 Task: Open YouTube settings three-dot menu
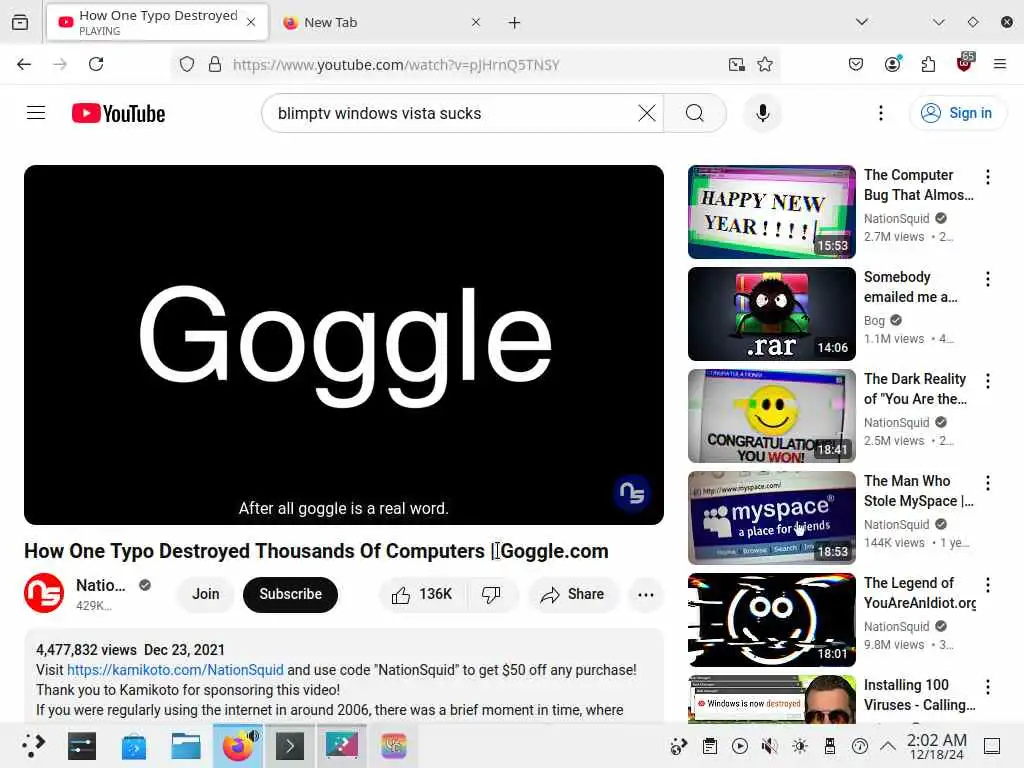(880, 113)
